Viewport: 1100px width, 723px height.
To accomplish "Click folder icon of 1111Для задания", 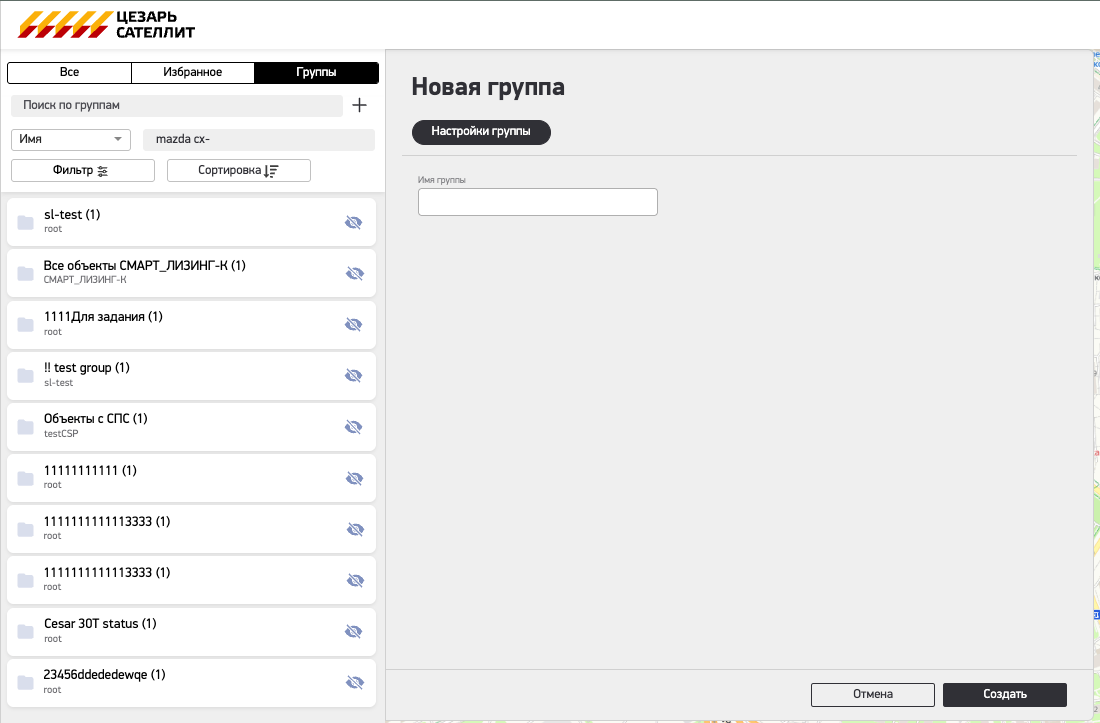I will coord(26,324).
